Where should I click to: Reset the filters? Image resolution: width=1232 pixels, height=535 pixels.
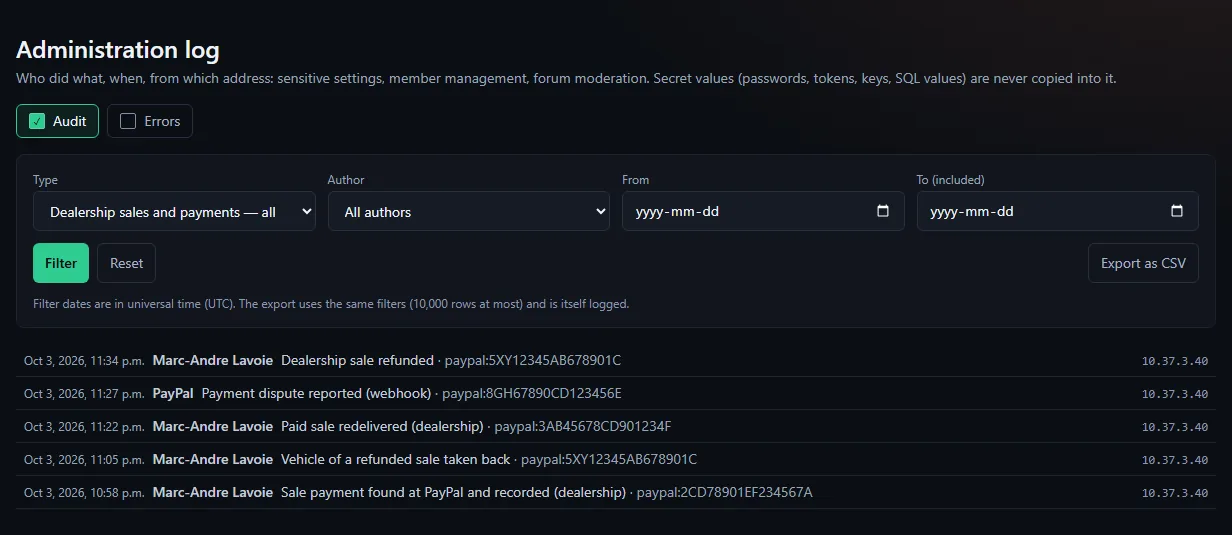(127, 263)
